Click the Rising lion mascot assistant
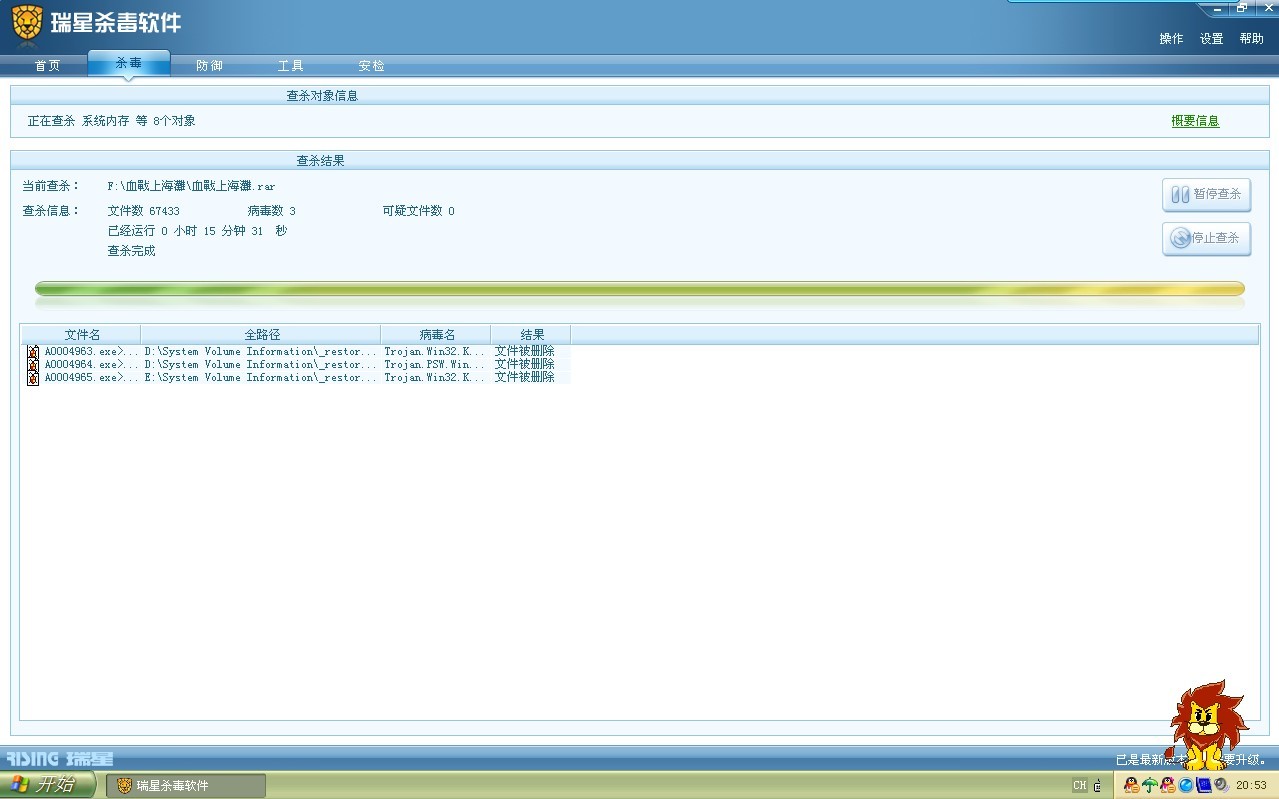 [1207, 725]
